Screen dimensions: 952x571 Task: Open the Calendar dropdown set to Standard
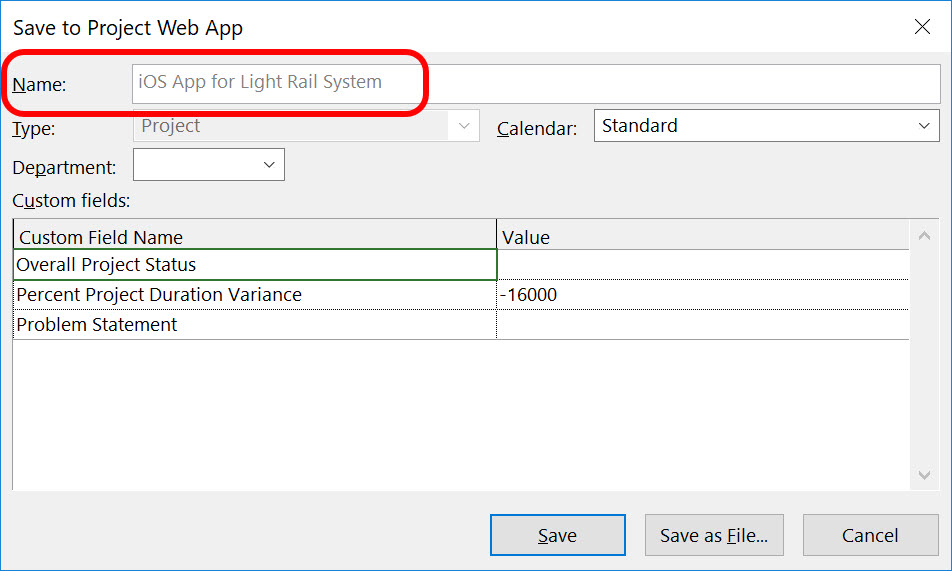(766, 126)
